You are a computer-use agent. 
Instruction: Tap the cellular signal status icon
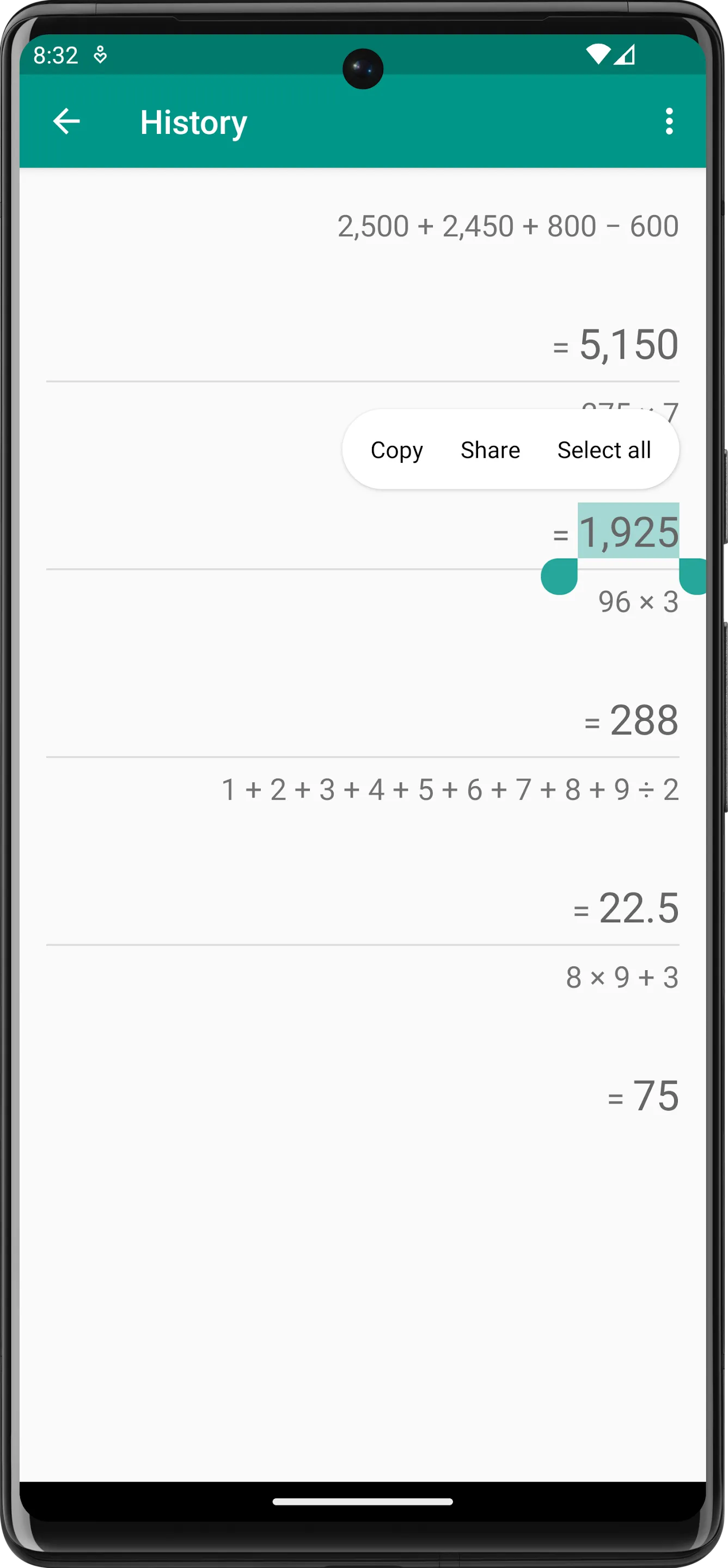click(625, 55)
